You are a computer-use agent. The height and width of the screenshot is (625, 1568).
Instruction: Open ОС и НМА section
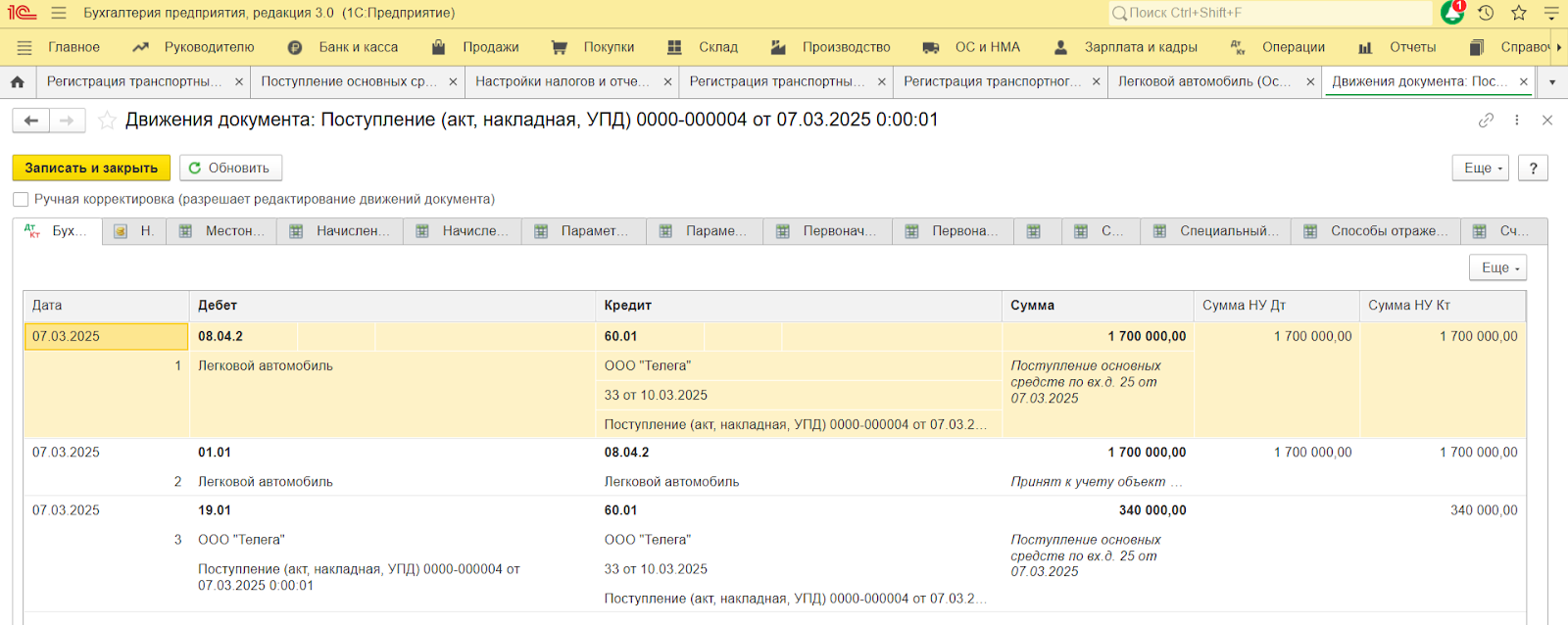(x=971, y=47)
